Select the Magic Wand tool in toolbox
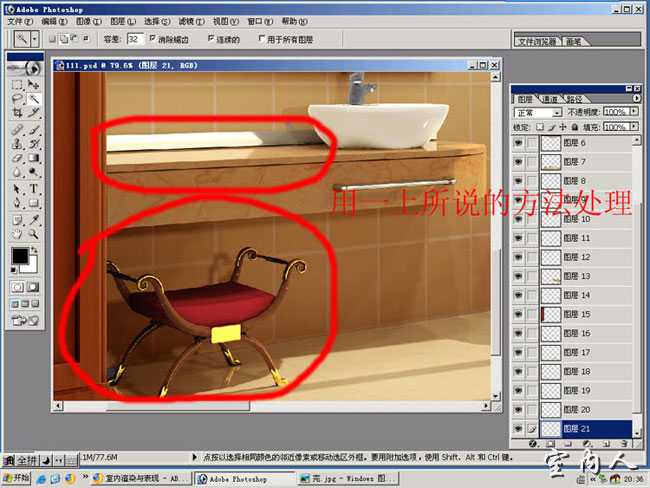The height and width of the screenshot is (488, 650). tap(33, 99)
